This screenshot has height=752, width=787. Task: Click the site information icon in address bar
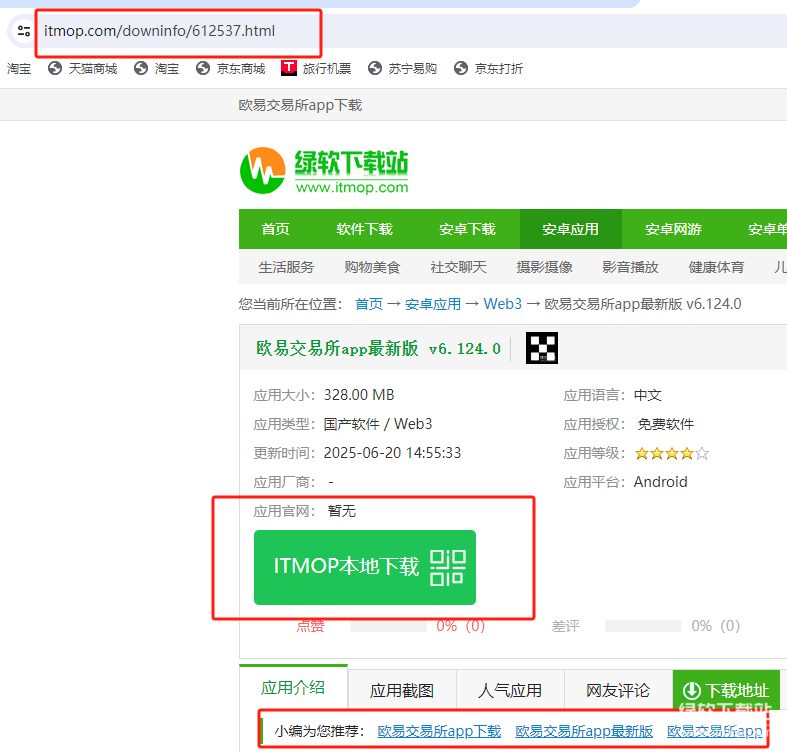click(x=23, y=31)
